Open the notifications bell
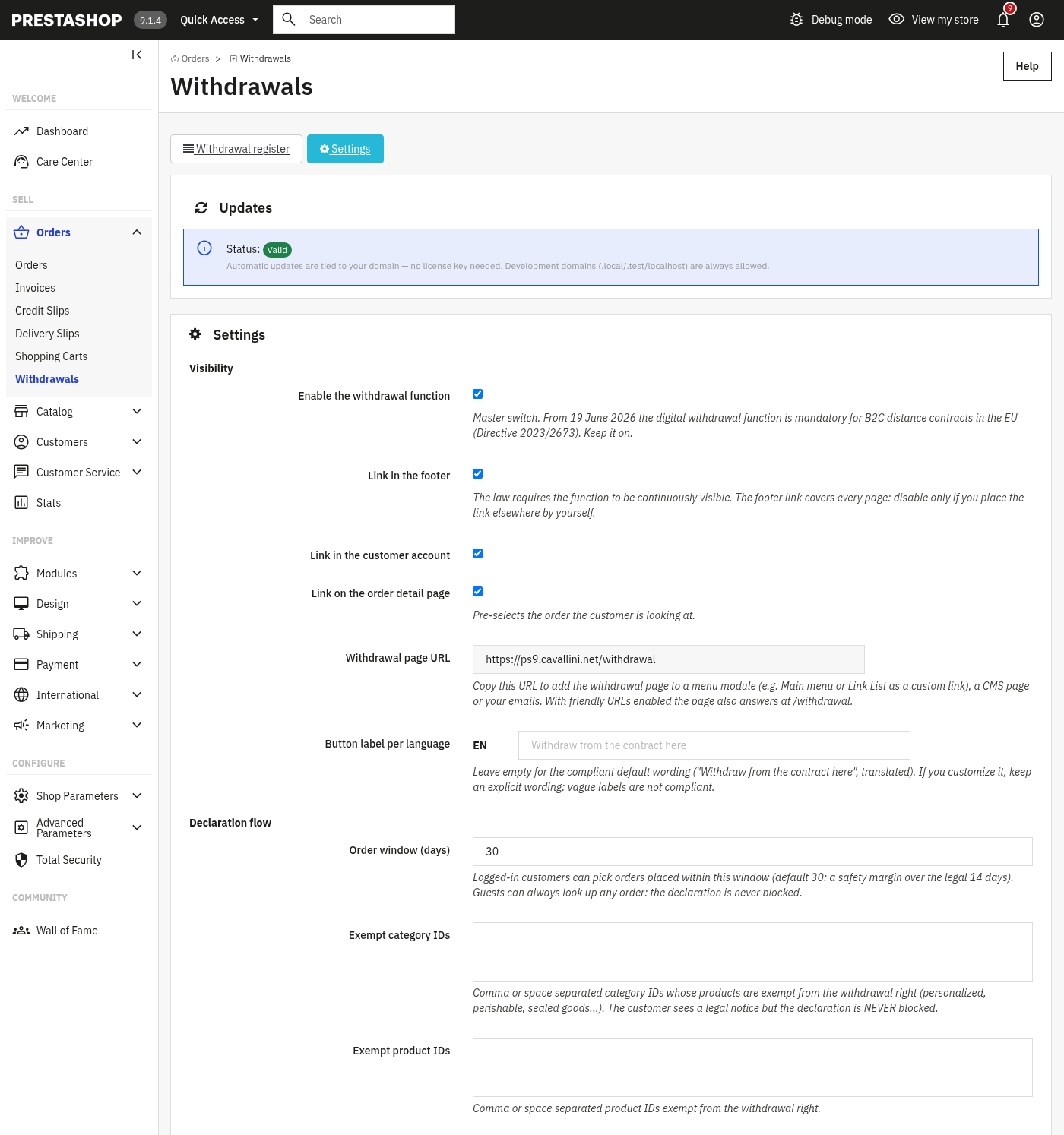This screenshot has width=1064, height=1135. pyautogui.click(x=1003, y=20)
